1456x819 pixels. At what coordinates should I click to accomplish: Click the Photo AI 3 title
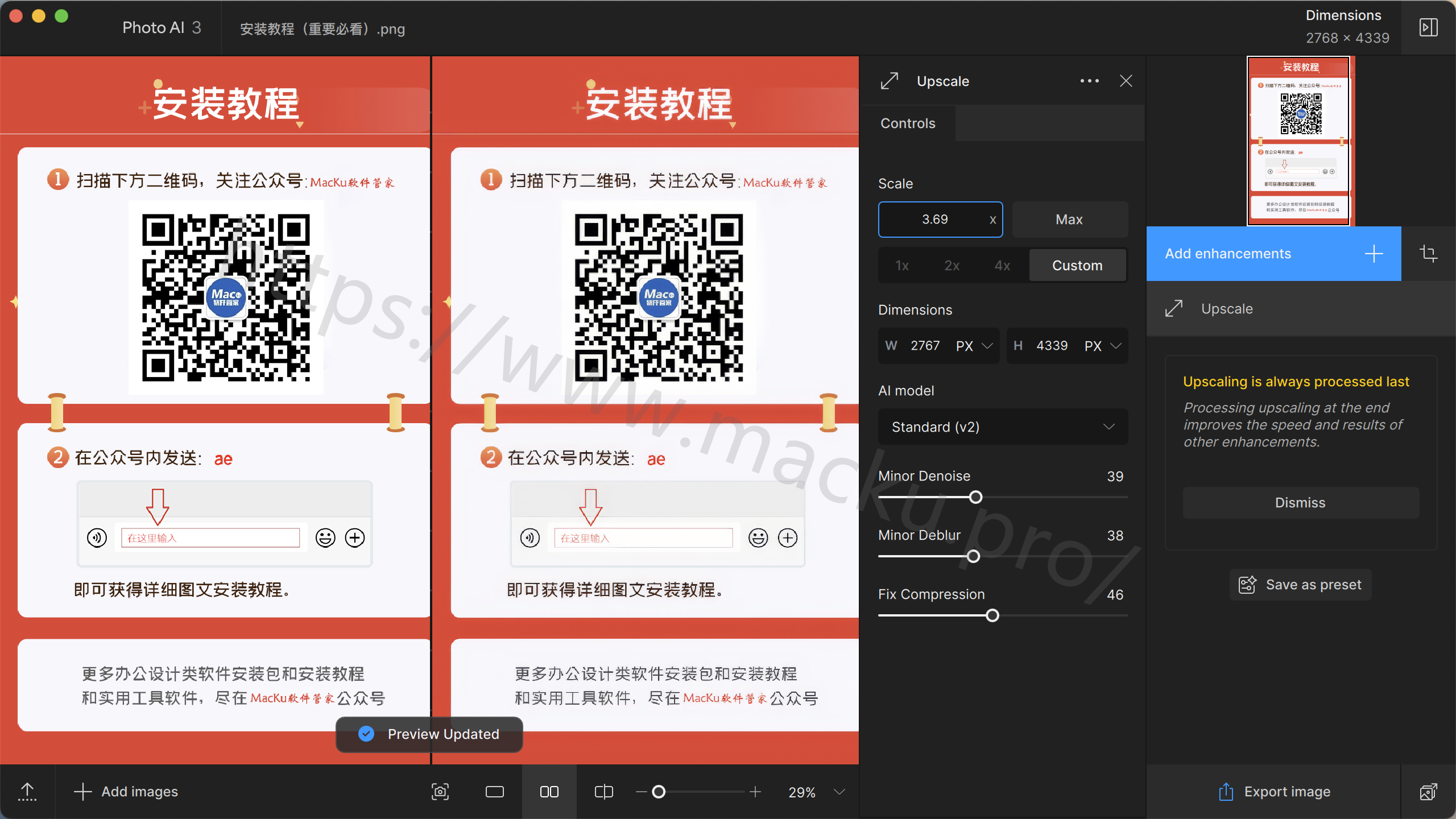(162, 27)
